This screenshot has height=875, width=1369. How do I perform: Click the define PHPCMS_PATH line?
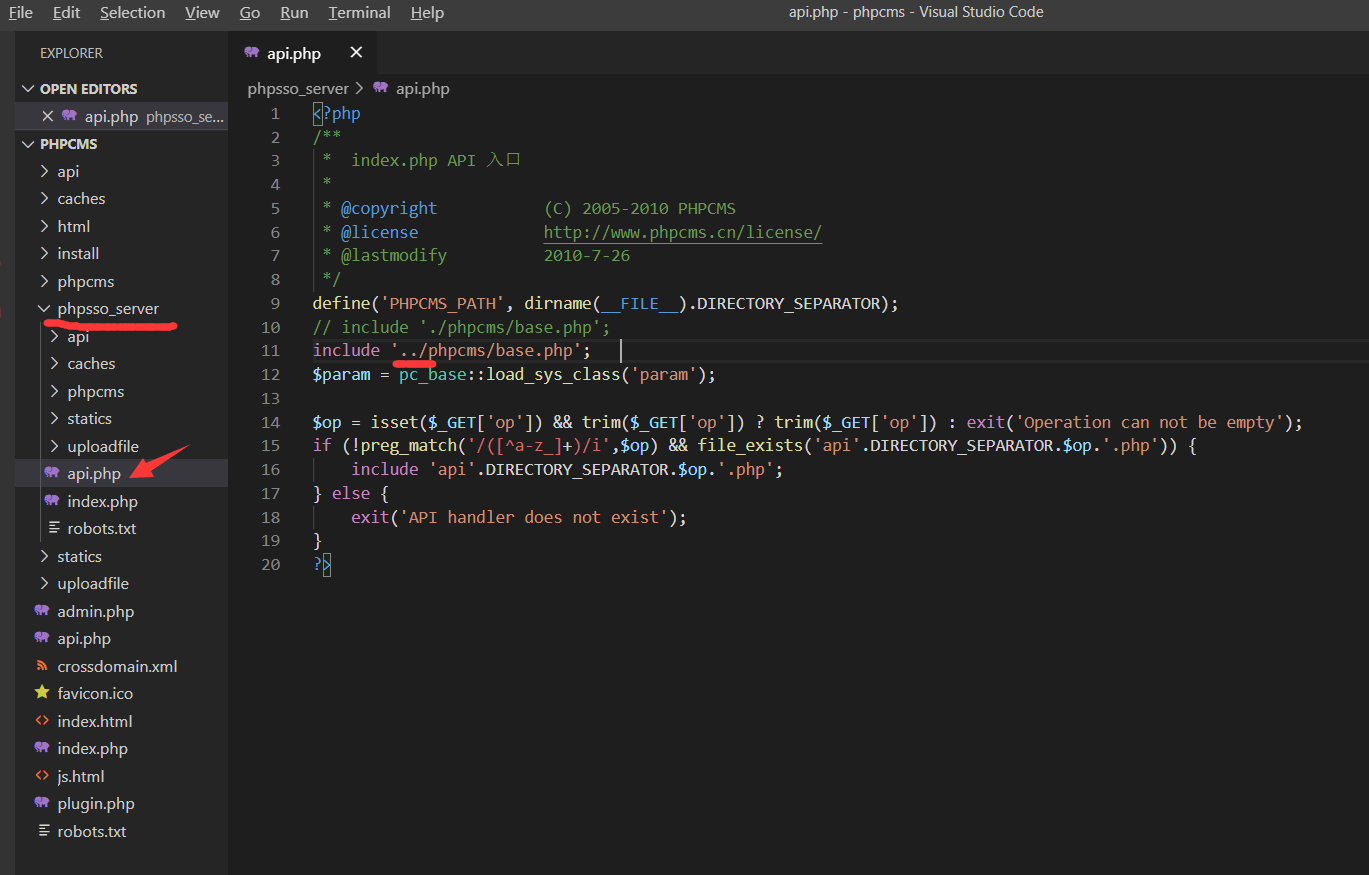pos(606,303)
